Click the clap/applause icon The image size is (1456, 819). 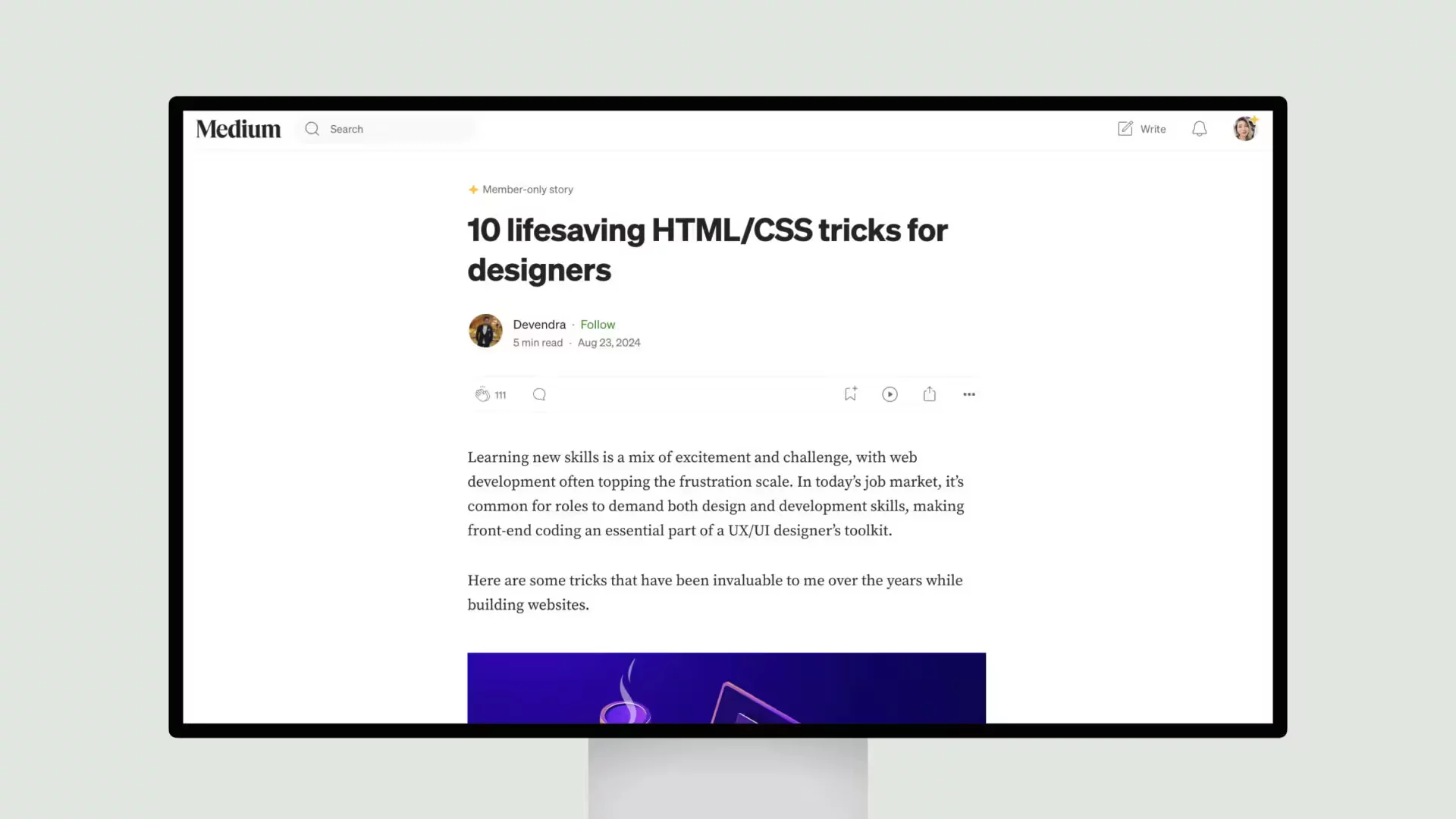(x=482, y=394)
